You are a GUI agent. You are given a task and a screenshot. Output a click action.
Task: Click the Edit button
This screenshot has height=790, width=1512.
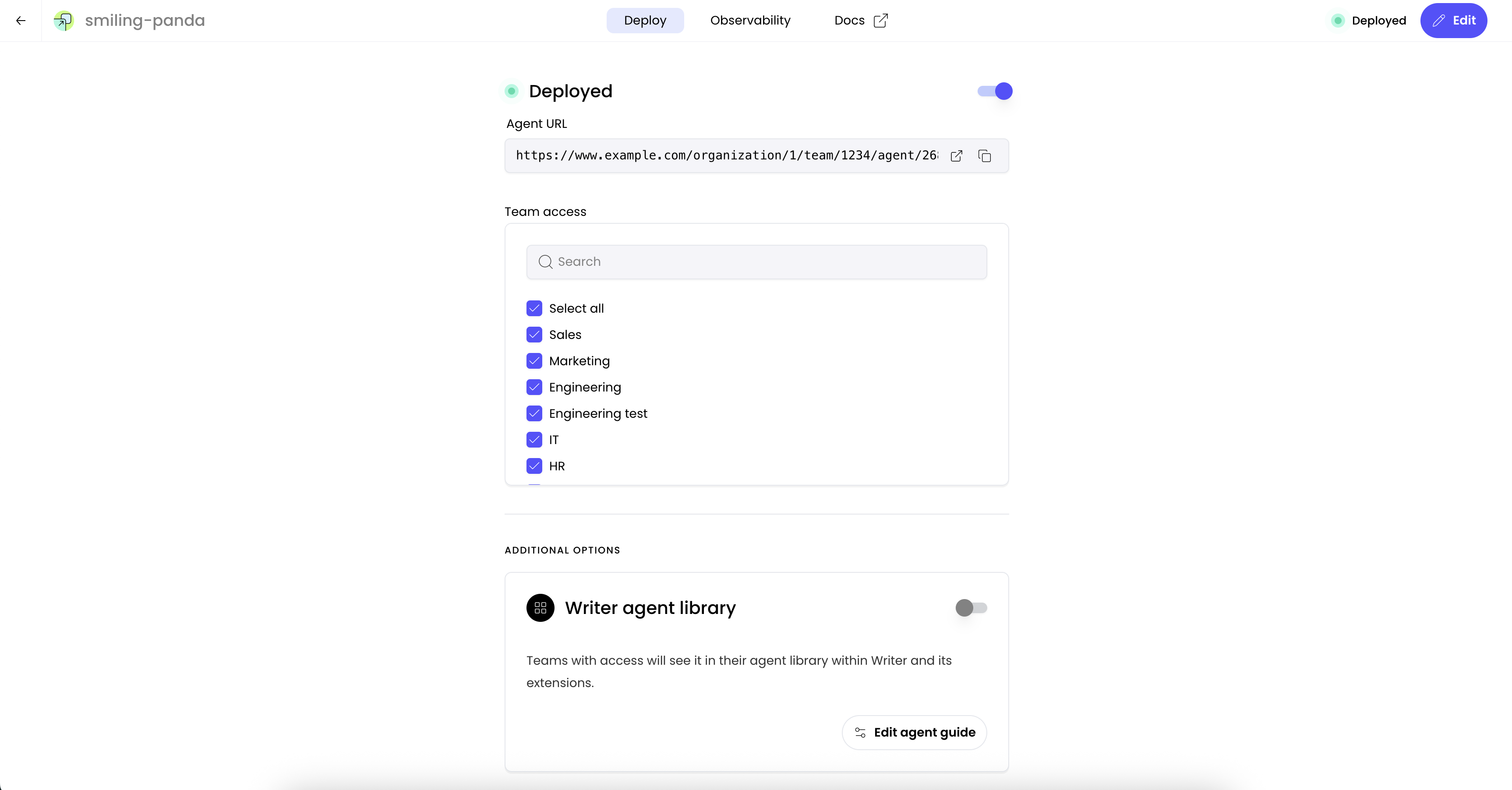1453,21
